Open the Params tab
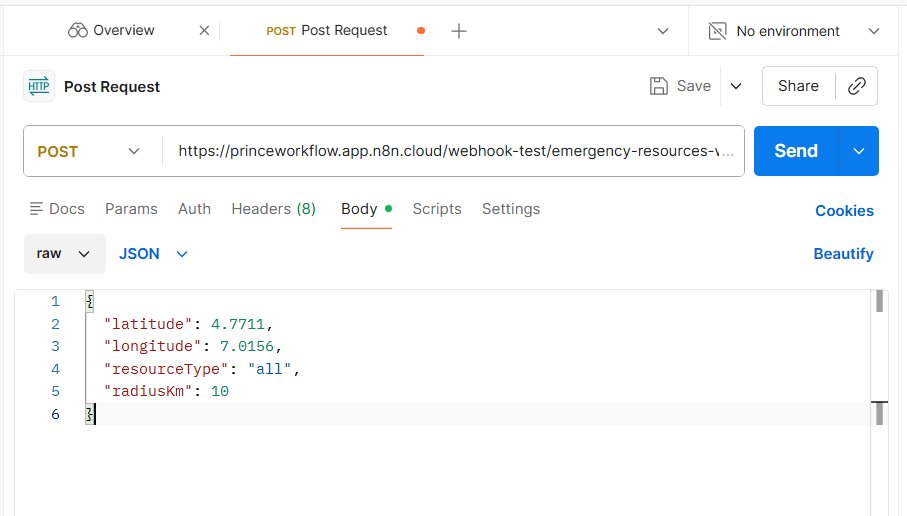The width and height of the screenshot is (907, 516). click(x=131, y=209)
